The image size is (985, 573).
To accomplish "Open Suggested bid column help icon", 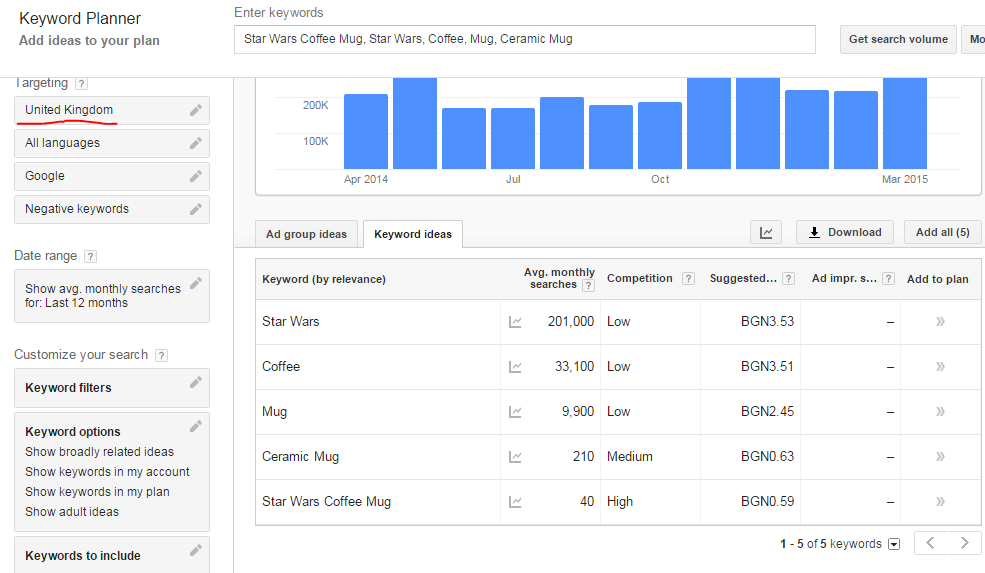I will tap(789, 279).
